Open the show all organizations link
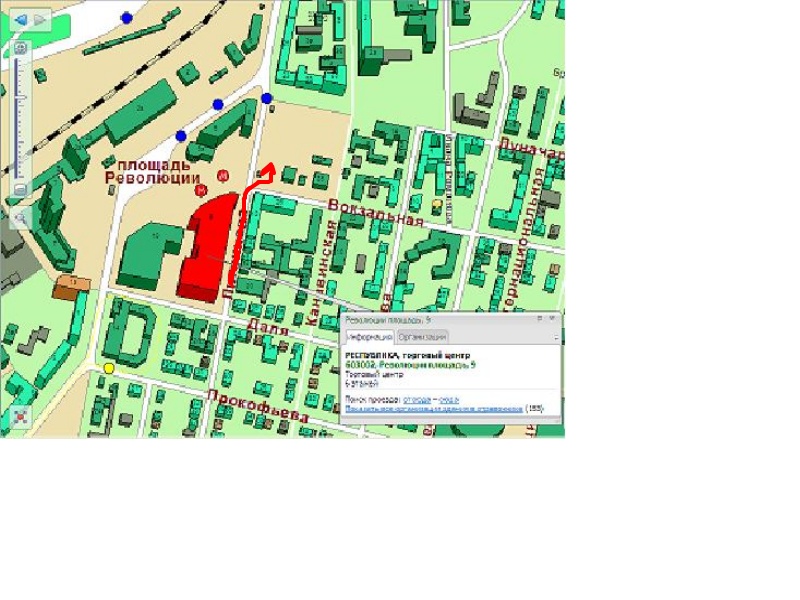This screenshot has width=800, height=600. click(434, 408)
